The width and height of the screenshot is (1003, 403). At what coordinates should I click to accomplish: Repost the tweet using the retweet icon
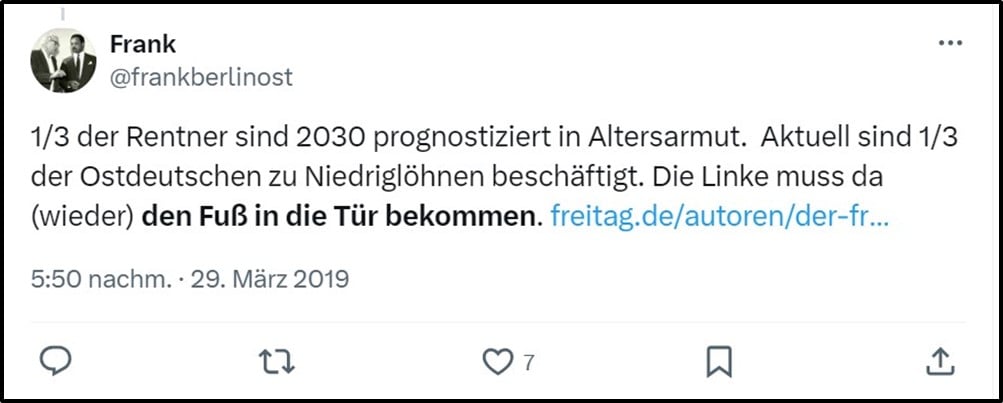coord(272,361)
